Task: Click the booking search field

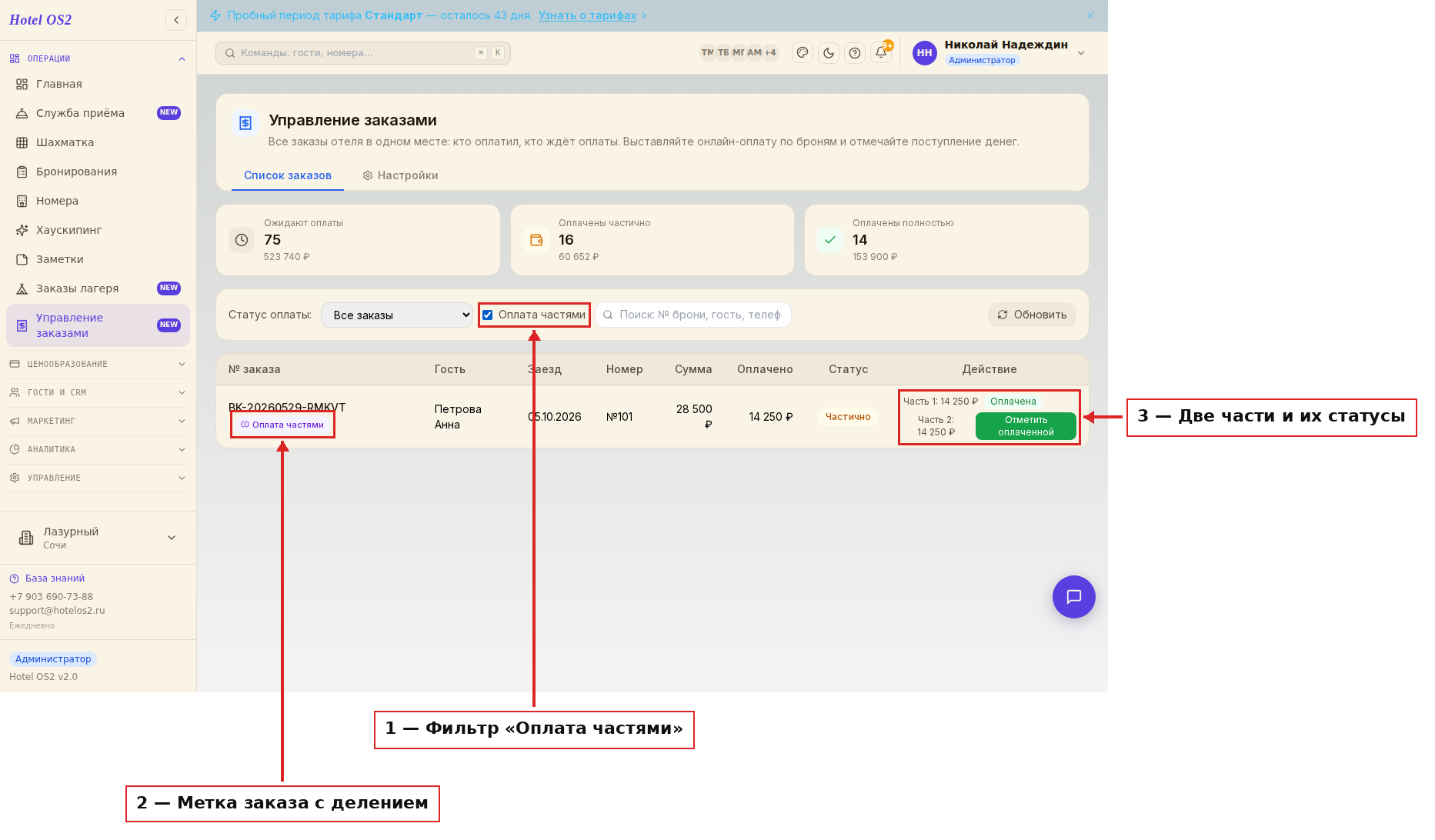Action: pyautogui.click(x=693, y=315)
